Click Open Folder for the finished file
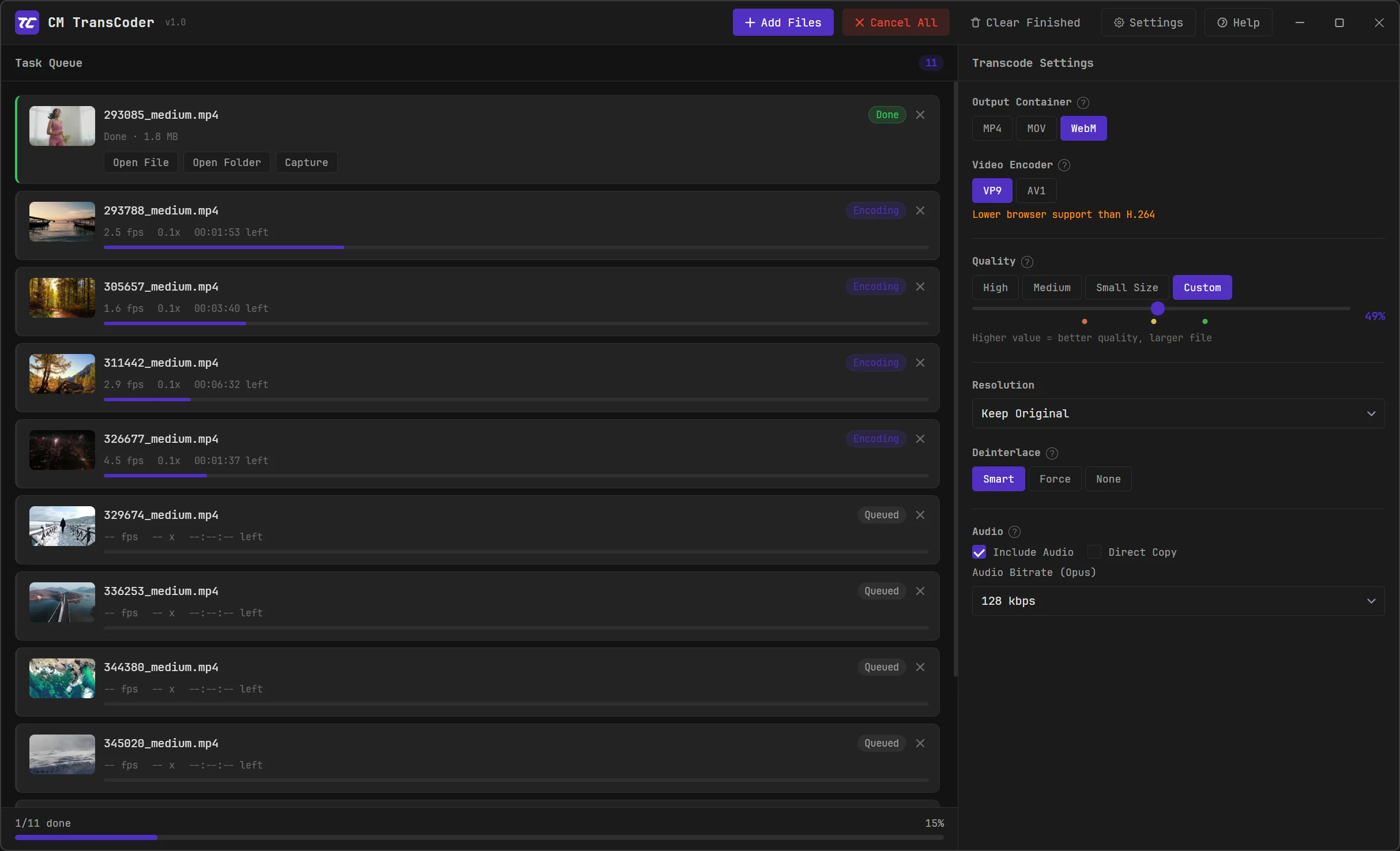The width and height of the screenshot is (1400, 851). click(227, 163)
